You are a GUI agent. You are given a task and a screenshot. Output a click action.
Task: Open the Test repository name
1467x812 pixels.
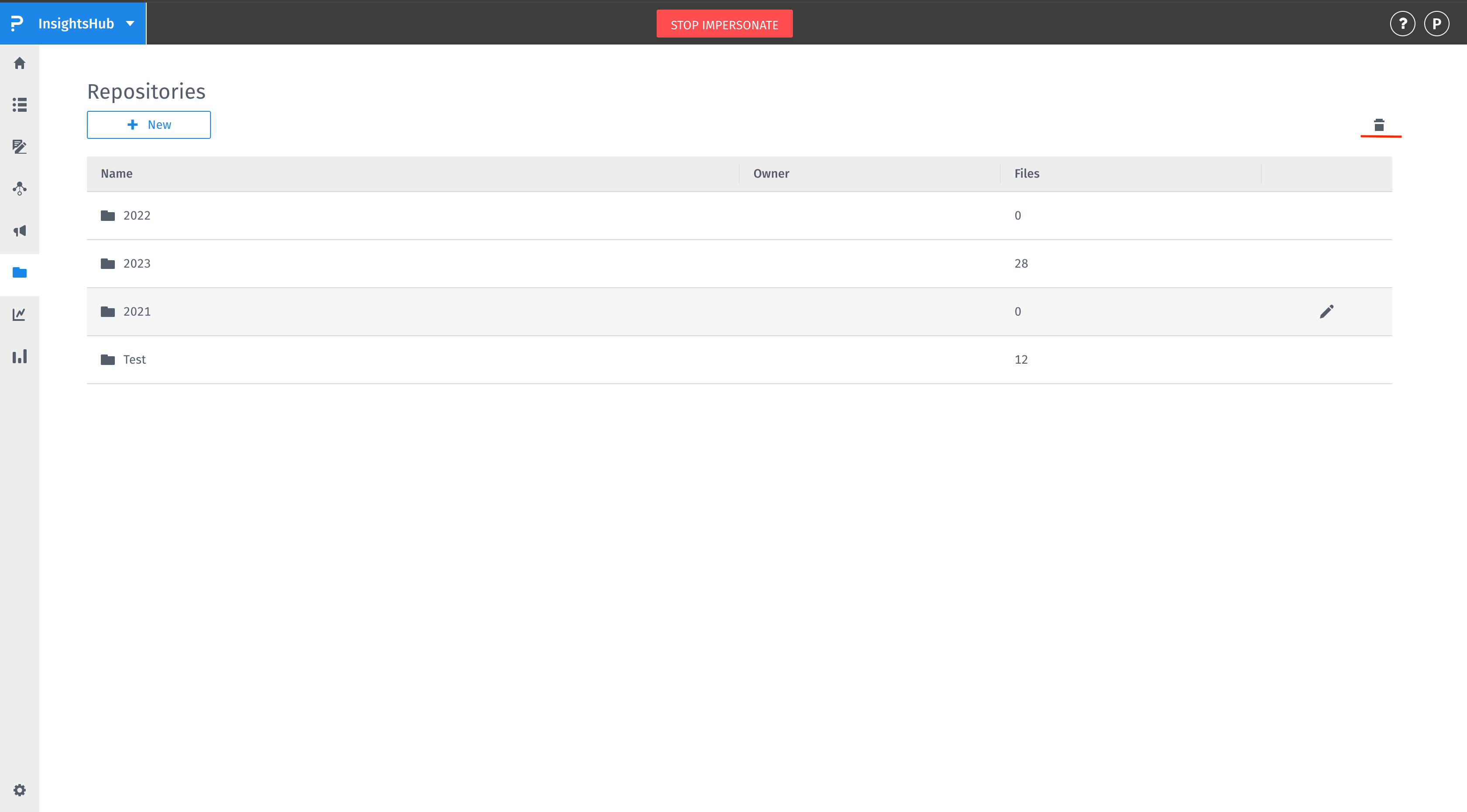point(134,360)
